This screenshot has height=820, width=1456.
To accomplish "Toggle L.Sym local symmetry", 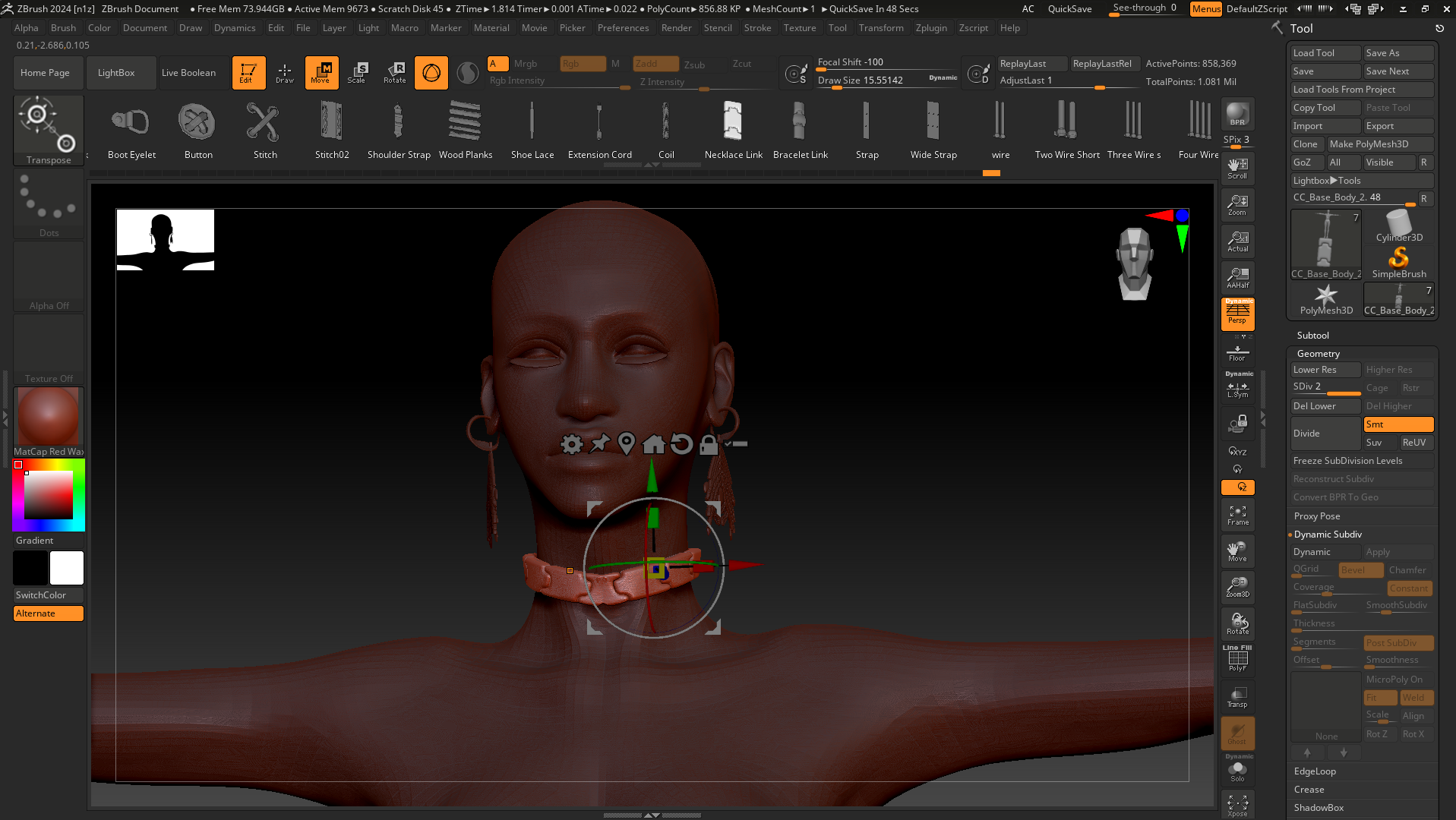I will click(1237, 386).
